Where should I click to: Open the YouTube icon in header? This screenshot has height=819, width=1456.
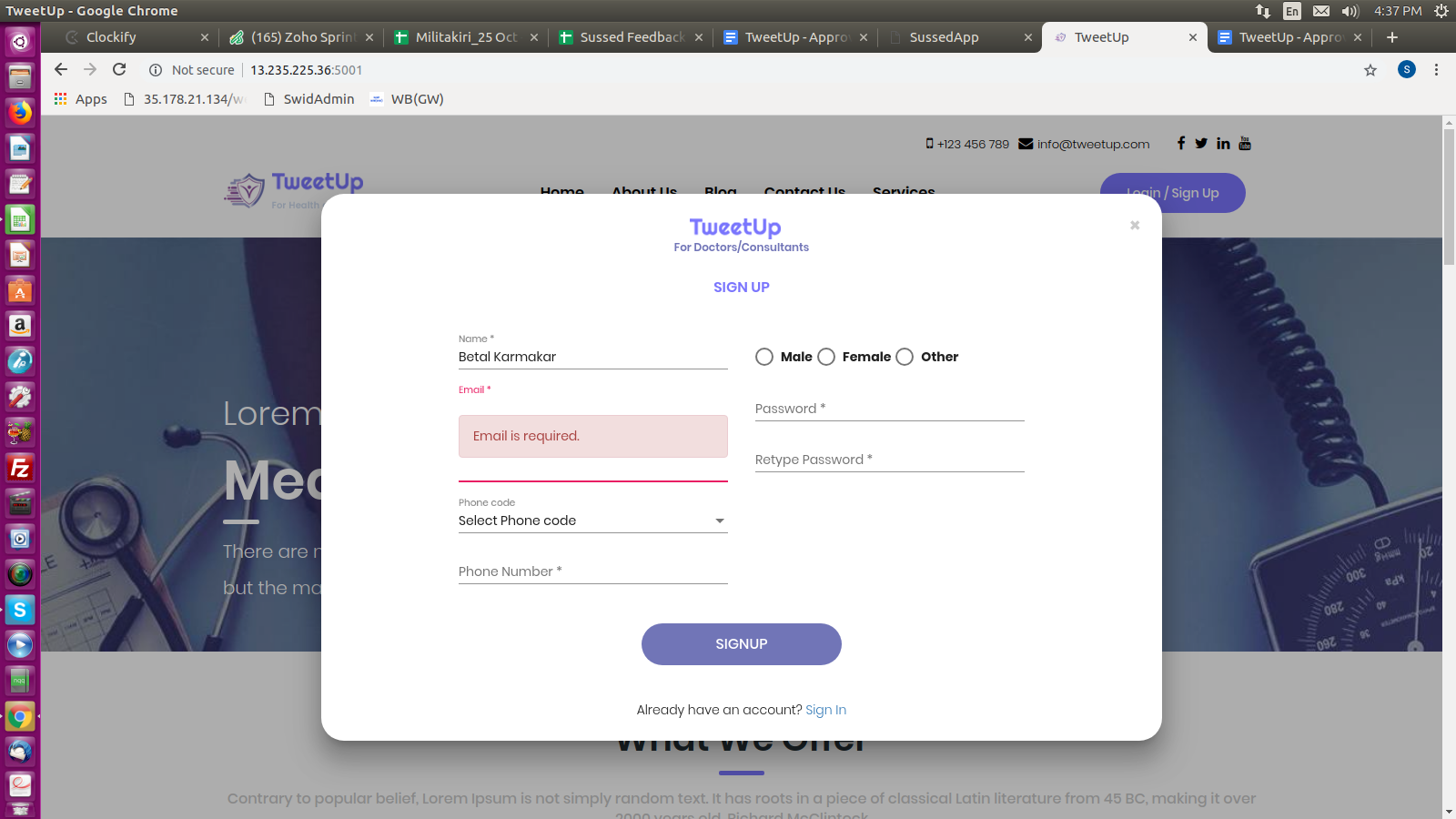tap(1245, 143)
